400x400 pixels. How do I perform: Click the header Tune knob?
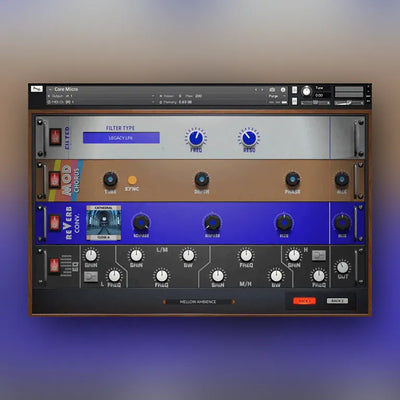click(306, 91)
